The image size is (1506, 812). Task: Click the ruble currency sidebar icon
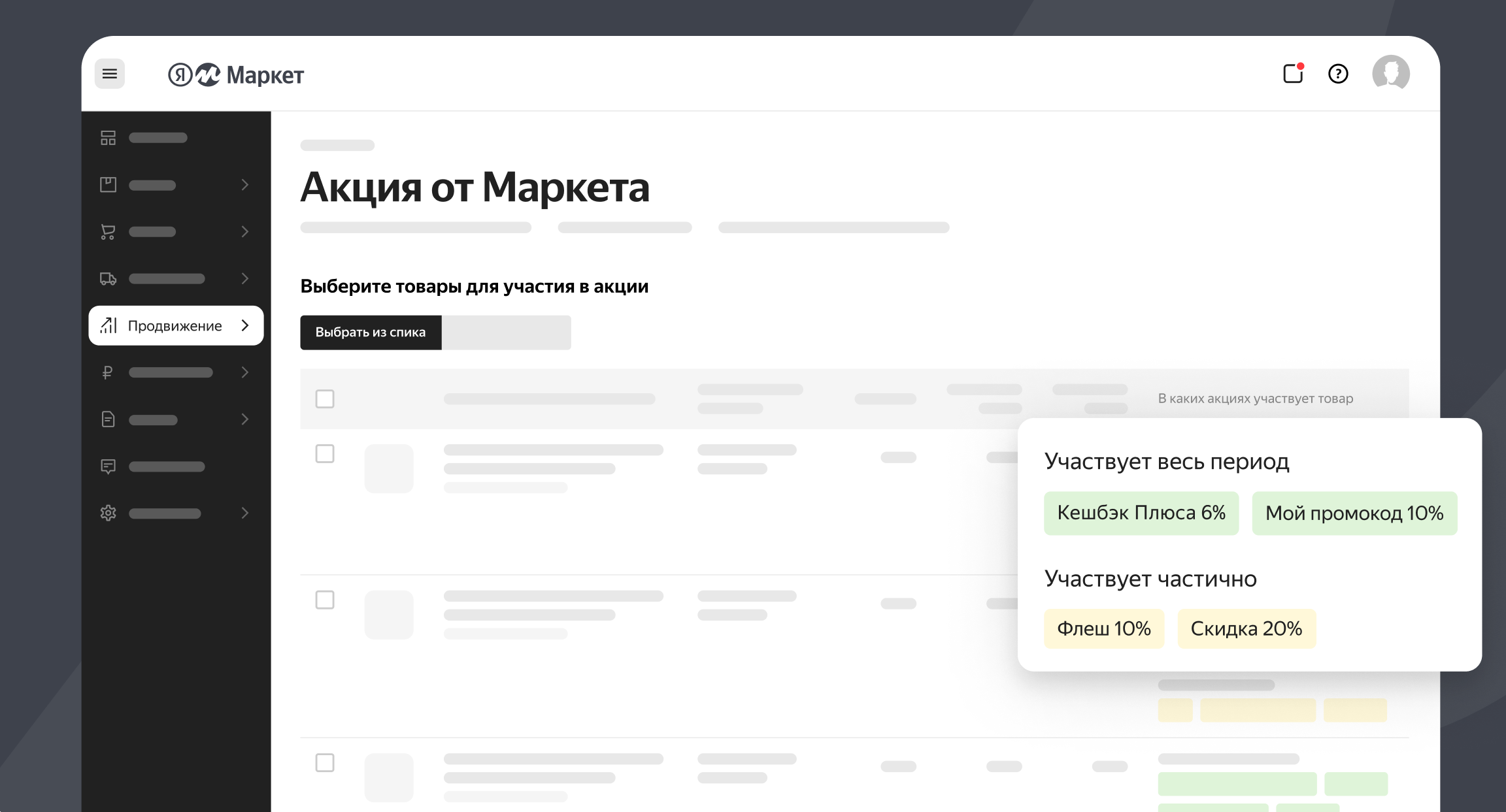point(108,372)
